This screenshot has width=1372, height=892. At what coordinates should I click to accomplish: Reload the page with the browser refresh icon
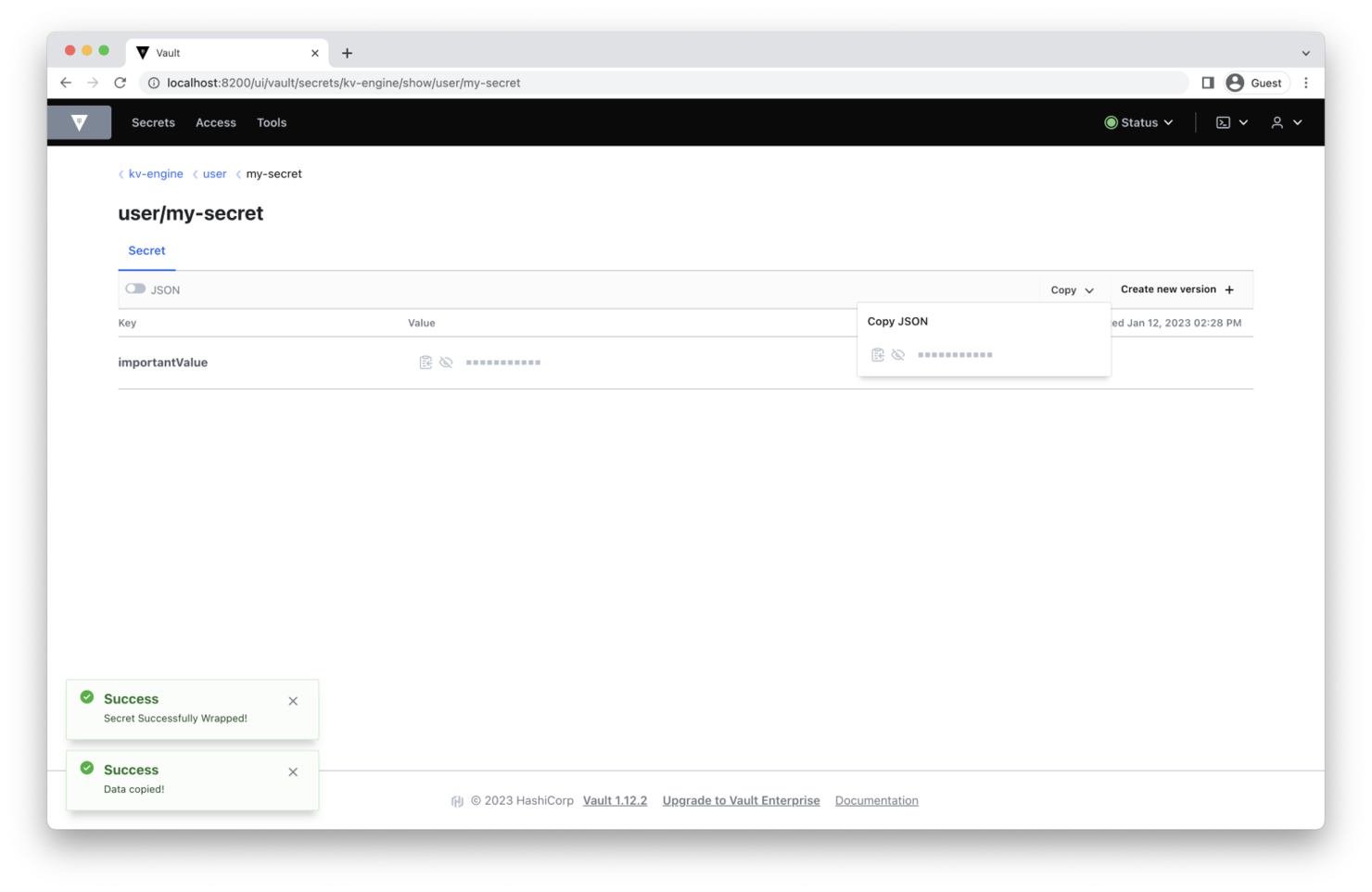point(120,82)
